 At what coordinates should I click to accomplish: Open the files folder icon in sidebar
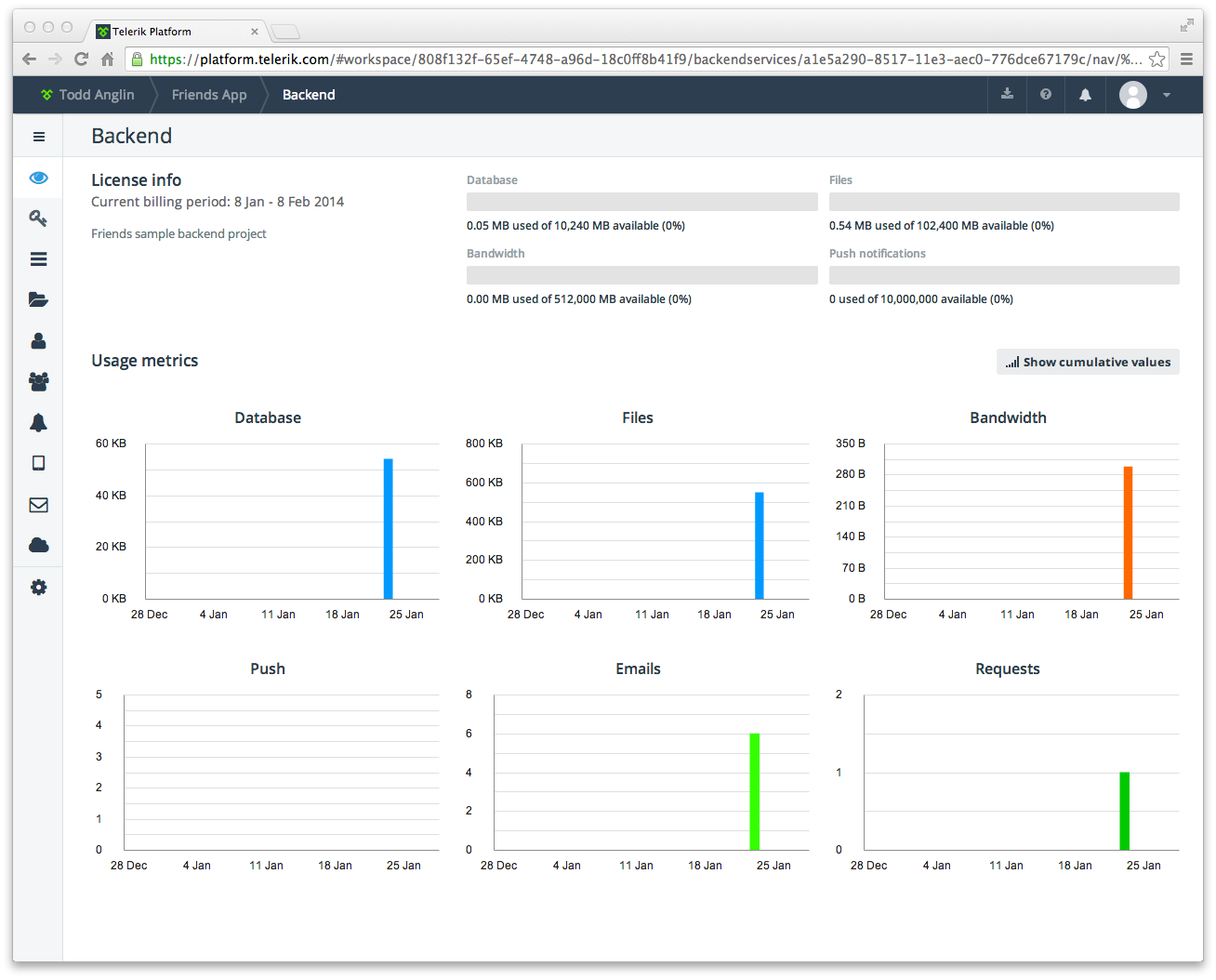coord(38,299)
